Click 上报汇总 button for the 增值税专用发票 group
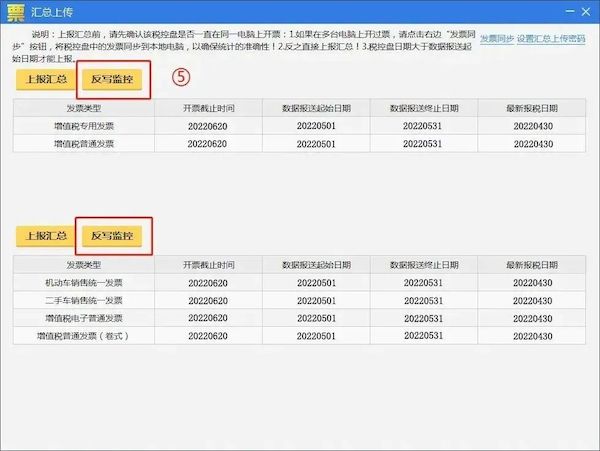Image resolution: width=600 pixels, height=451 pixels. pyautogui.click(x=46, y=80)
